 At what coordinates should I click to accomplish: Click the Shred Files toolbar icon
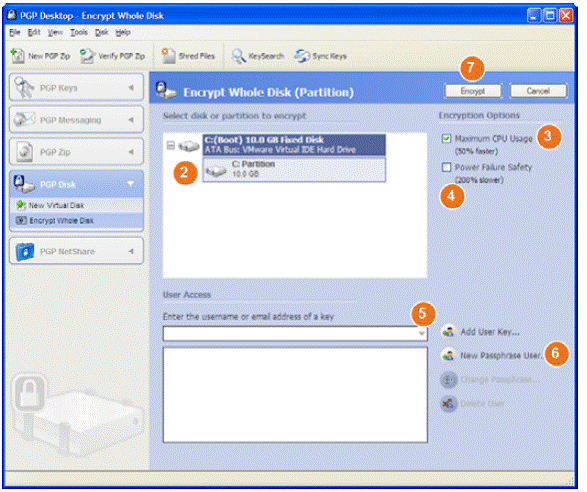coord(168,56)
